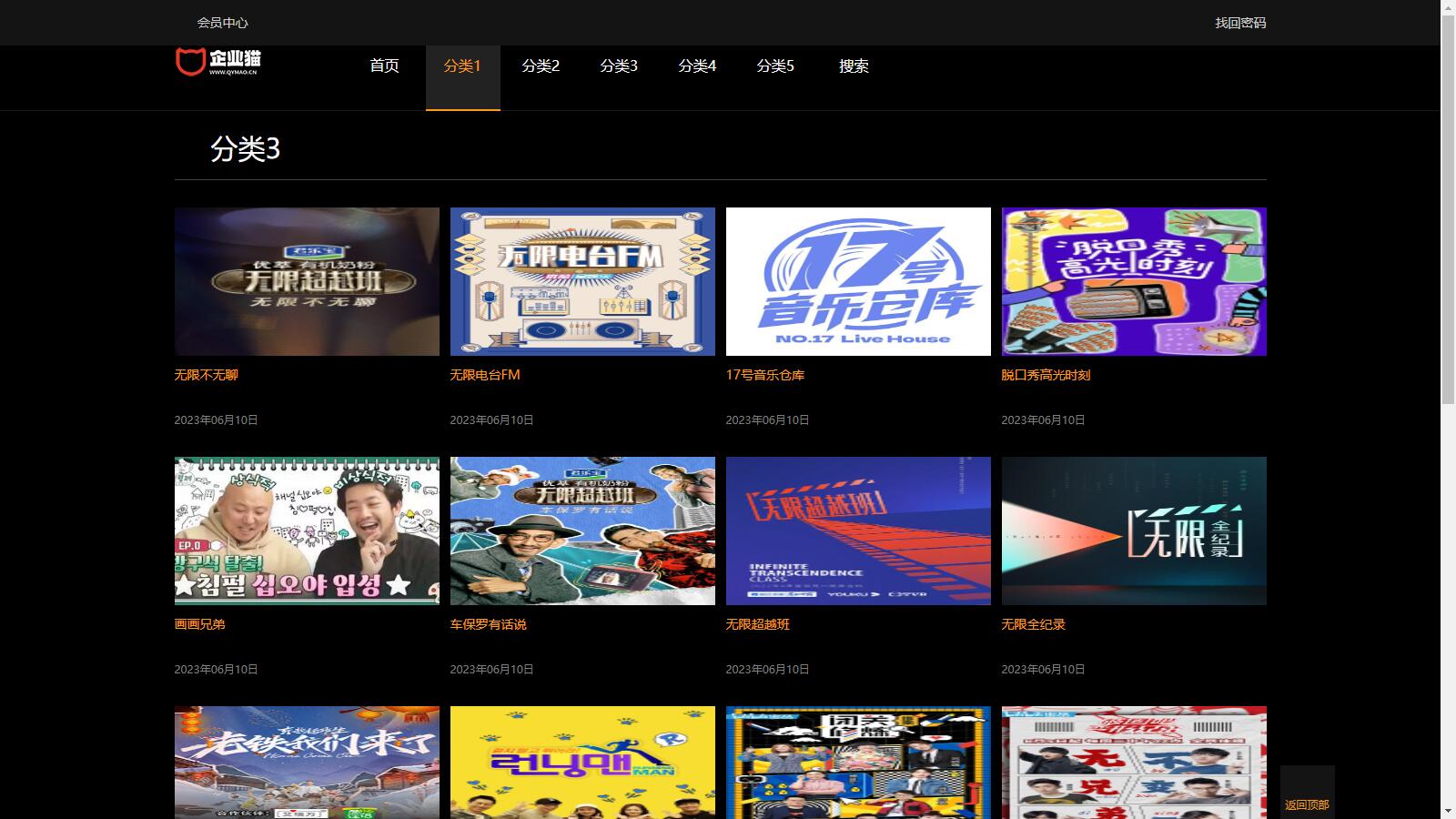Click the page's vertical scrollbar thumb
The width and height of the screenshot is (1456, 819).
click(x=1448, y=209)
